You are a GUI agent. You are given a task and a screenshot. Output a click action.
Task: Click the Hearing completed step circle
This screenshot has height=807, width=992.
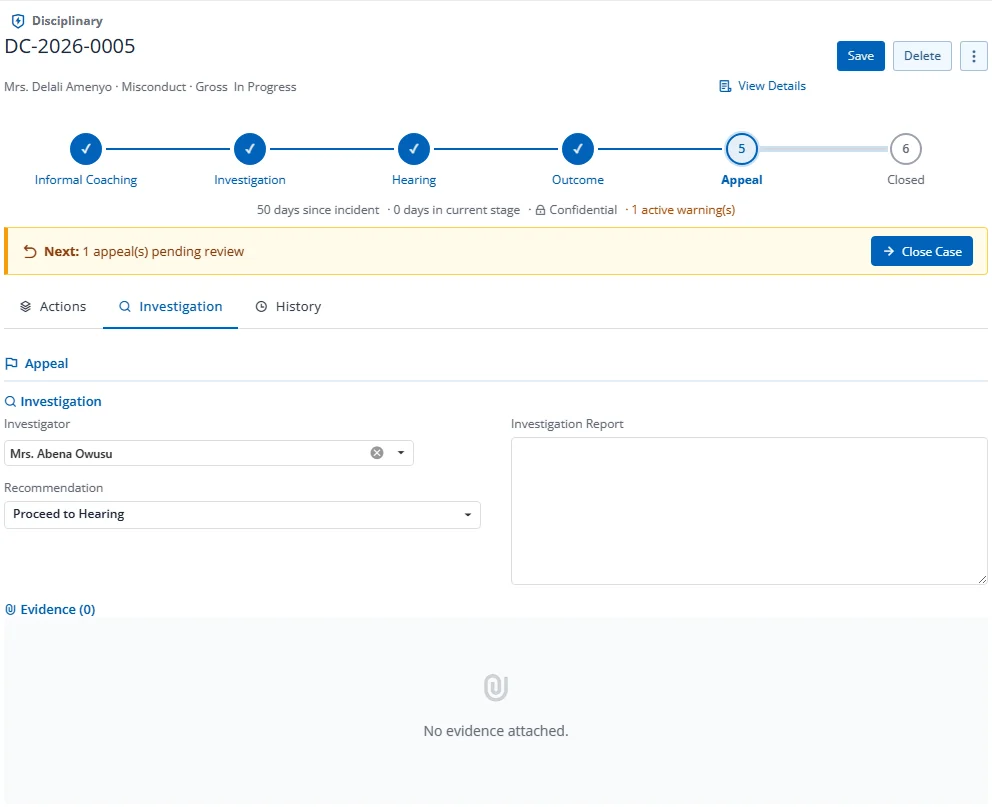(414, 149)
